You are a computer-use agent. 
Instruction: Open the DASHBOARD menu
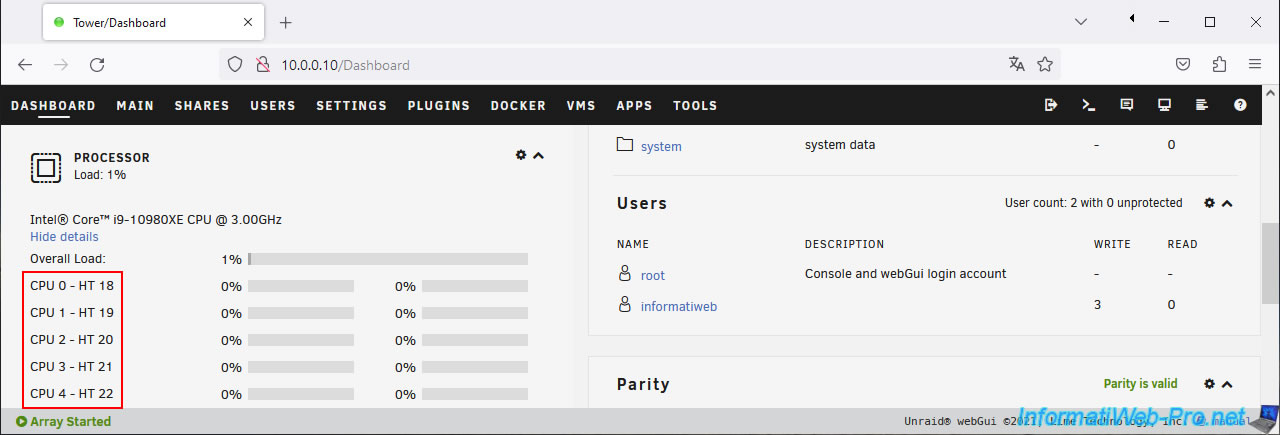53,105
